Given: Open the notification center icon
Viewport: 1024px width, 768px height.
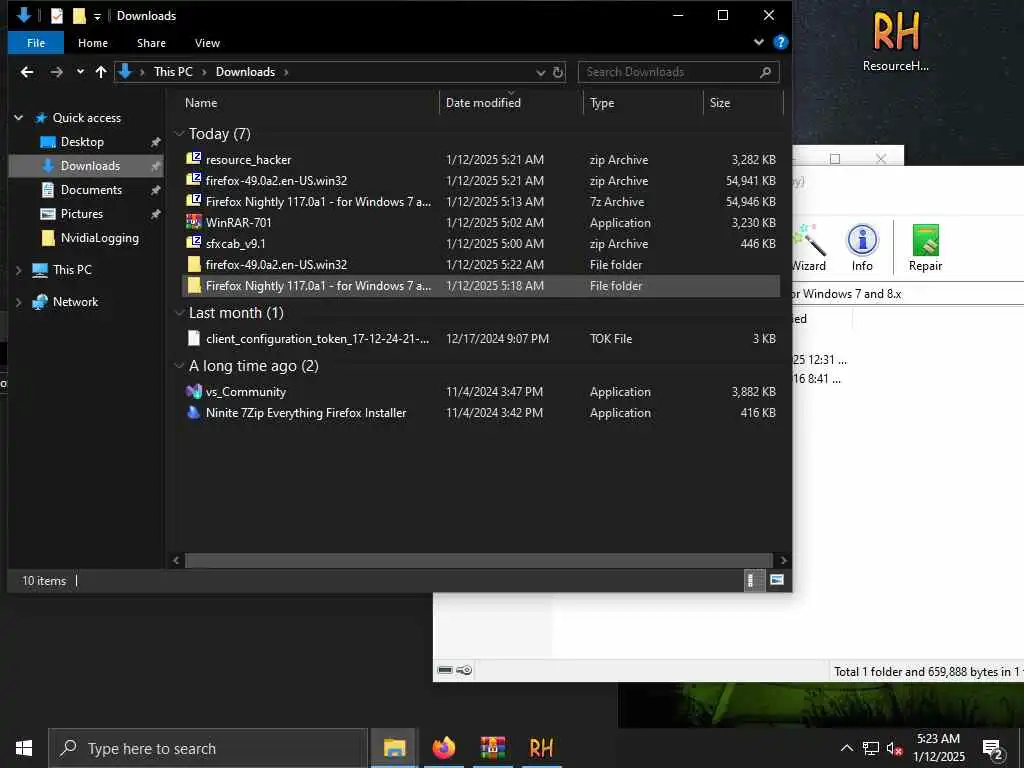Looking at the screenshot, I should [x=993, y=748].
